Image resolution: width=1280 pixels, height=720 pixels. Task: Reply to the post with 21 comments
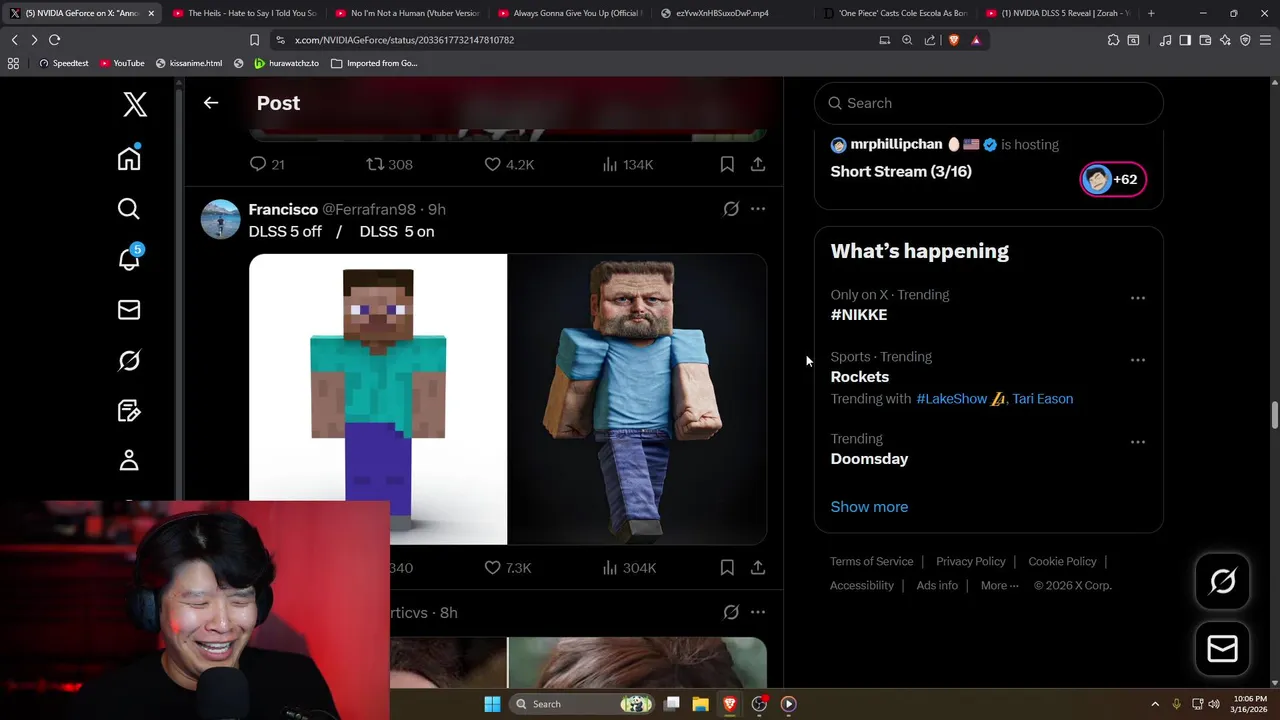pos(267,164)
